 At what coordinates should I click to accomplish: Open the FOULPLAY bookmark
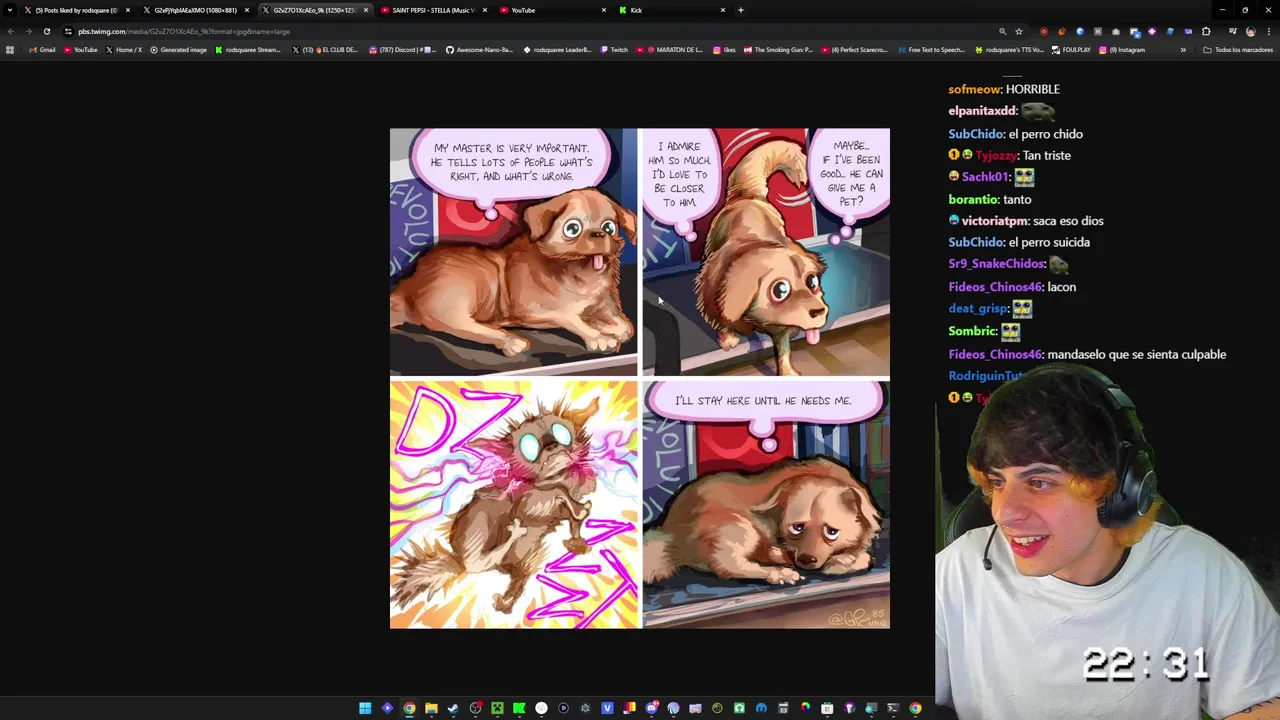click(x=1070, y=50)
